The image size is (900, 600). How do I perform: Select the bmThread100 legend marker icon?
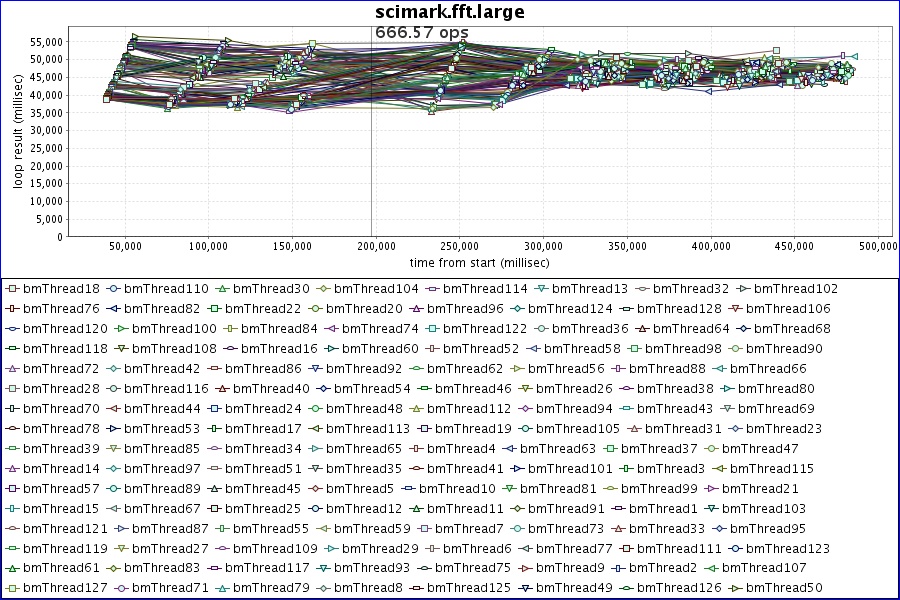tap(122, 329)
